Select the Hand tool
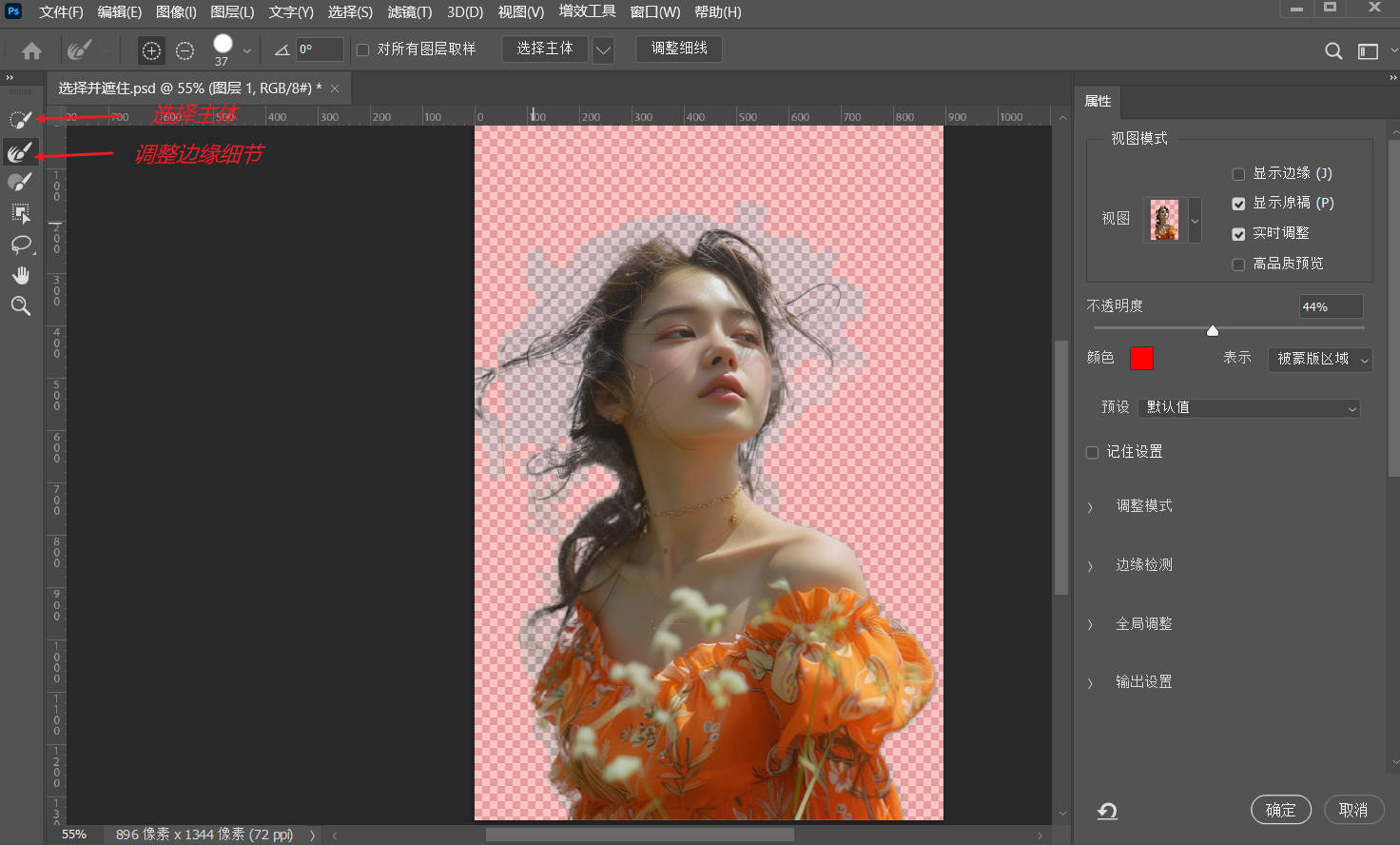Screen dimensions: 1400x845 tap(20, 275)
